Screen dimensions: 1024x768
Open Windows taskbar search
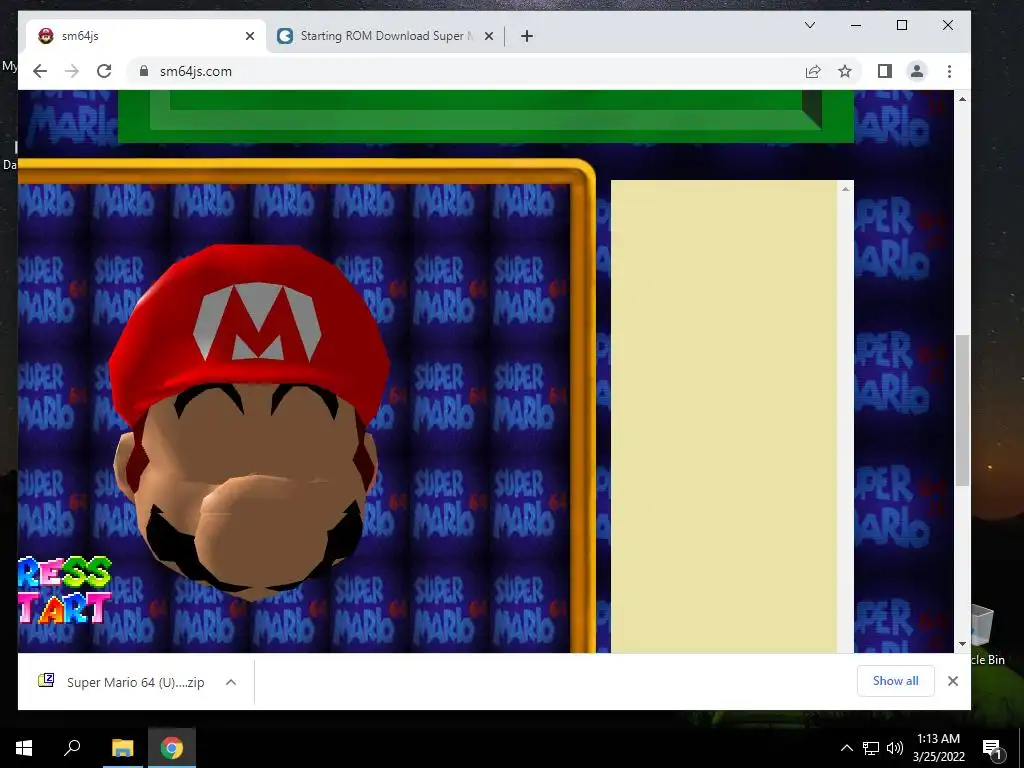pyautogui.click(x=72, y=748)
